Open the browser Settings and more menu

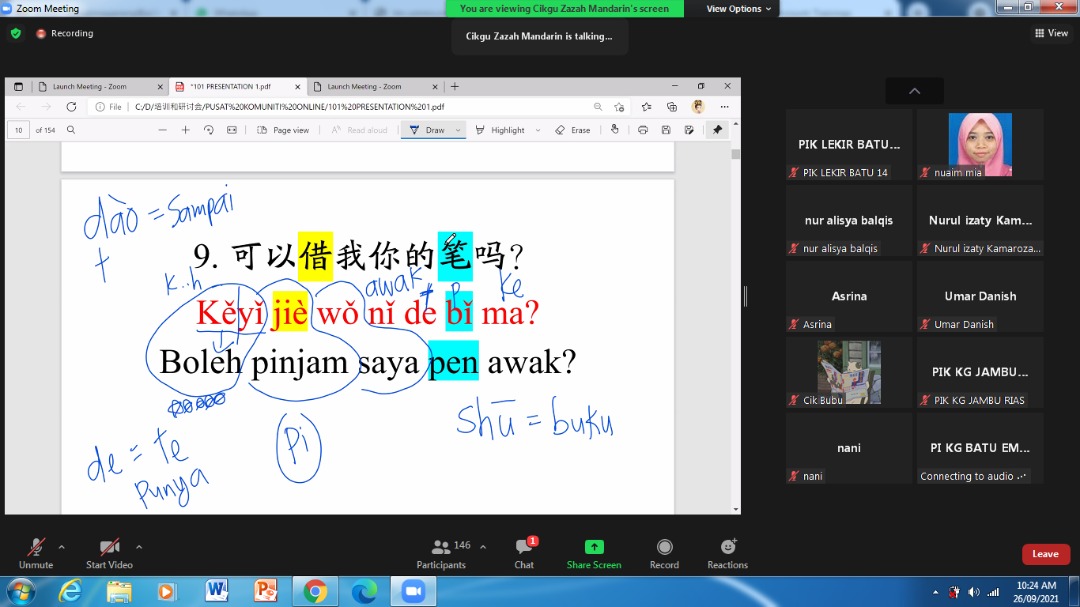(725, 107)
